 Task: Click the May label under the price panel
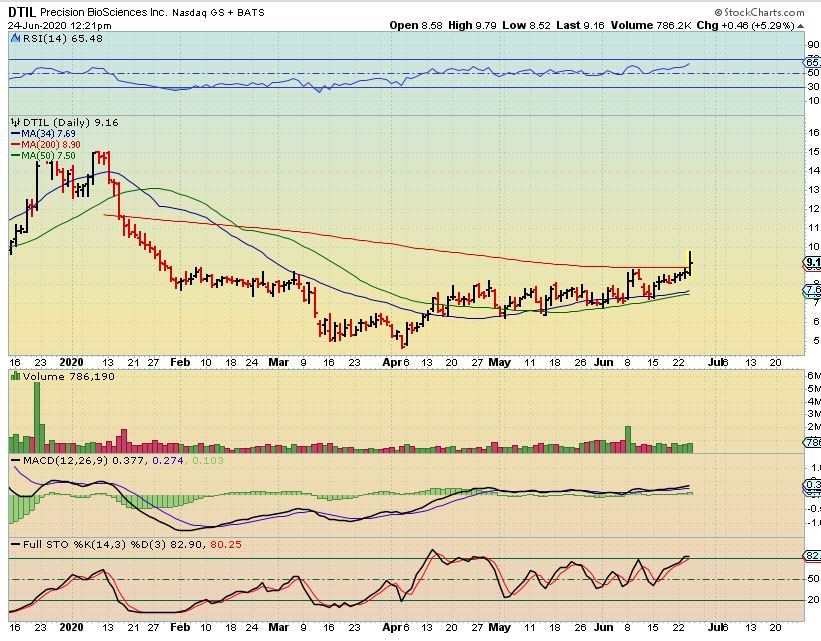coord(500,362)
